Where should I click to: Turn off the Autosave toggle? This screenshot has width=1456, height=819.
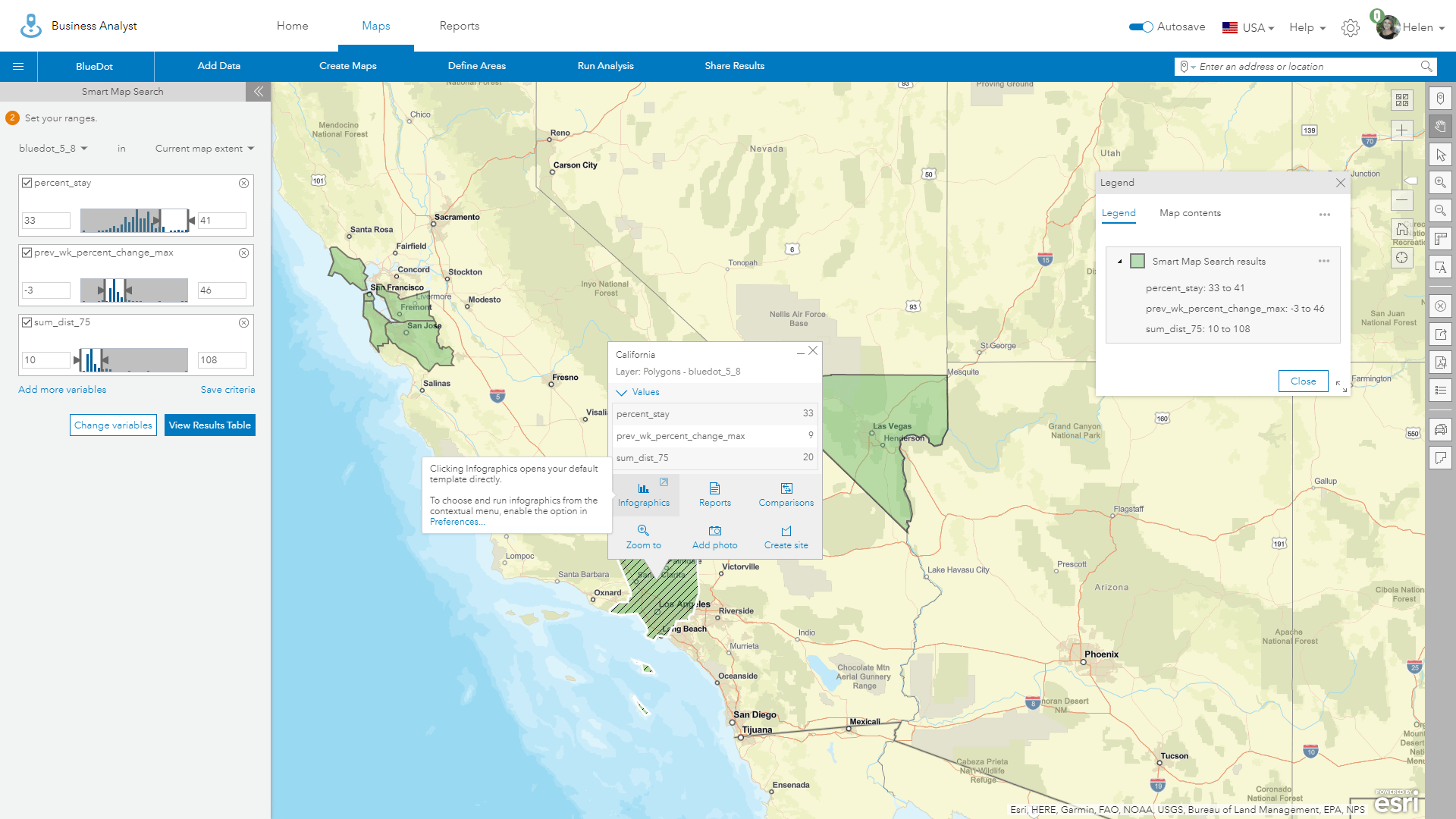point(1141,27)
